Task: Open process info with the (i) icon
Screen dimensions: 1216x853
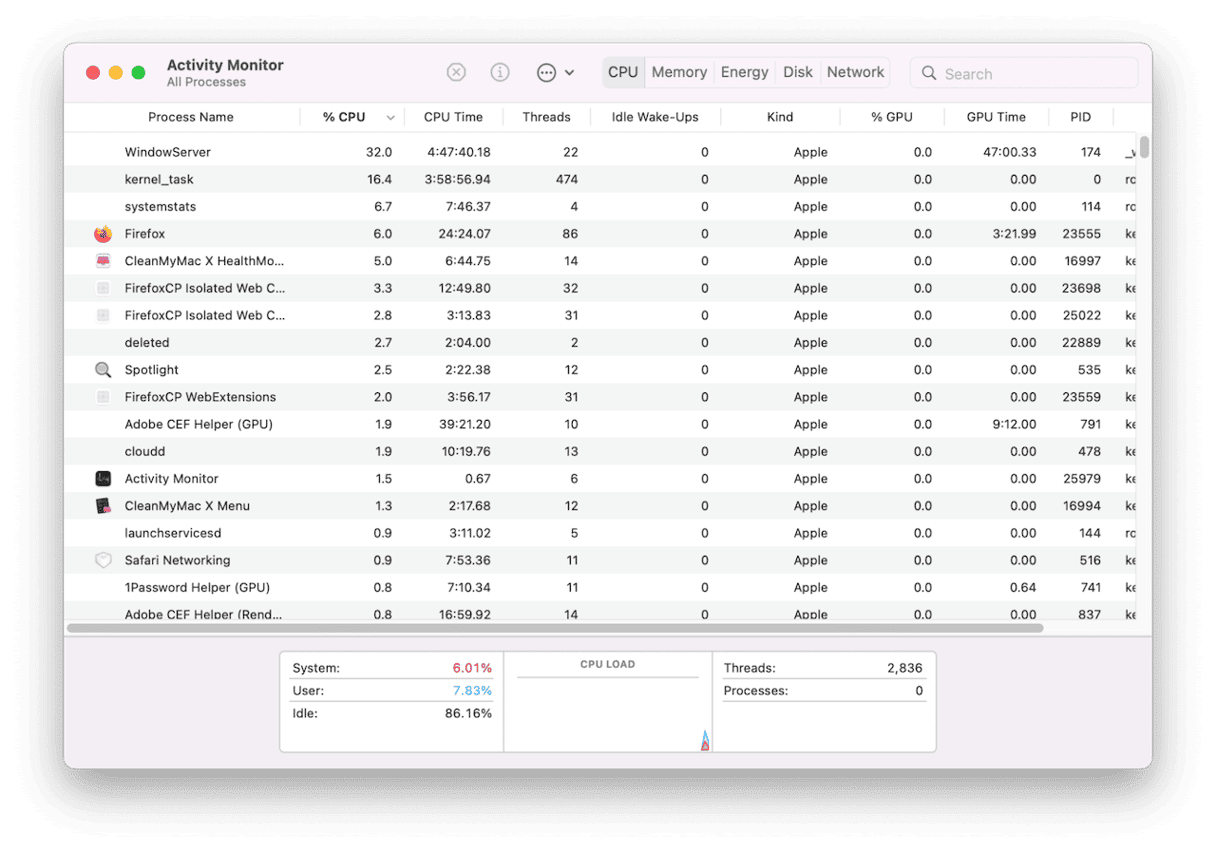Action: tap(500, 72)
